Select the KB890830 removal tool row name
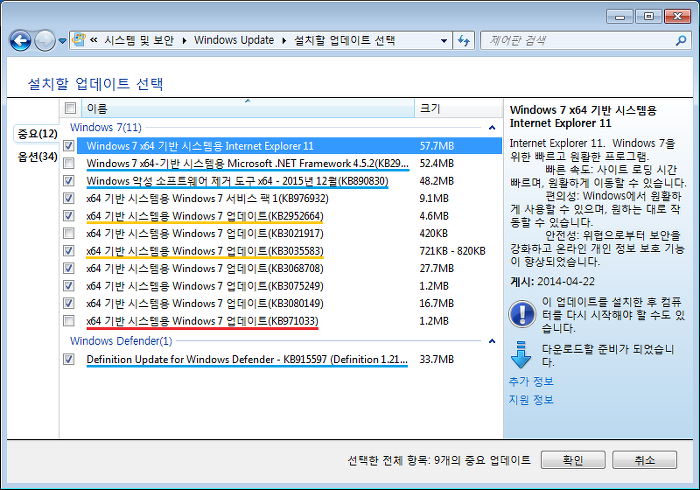The height and width of the screenshot is (490, 700). point(238,181)
